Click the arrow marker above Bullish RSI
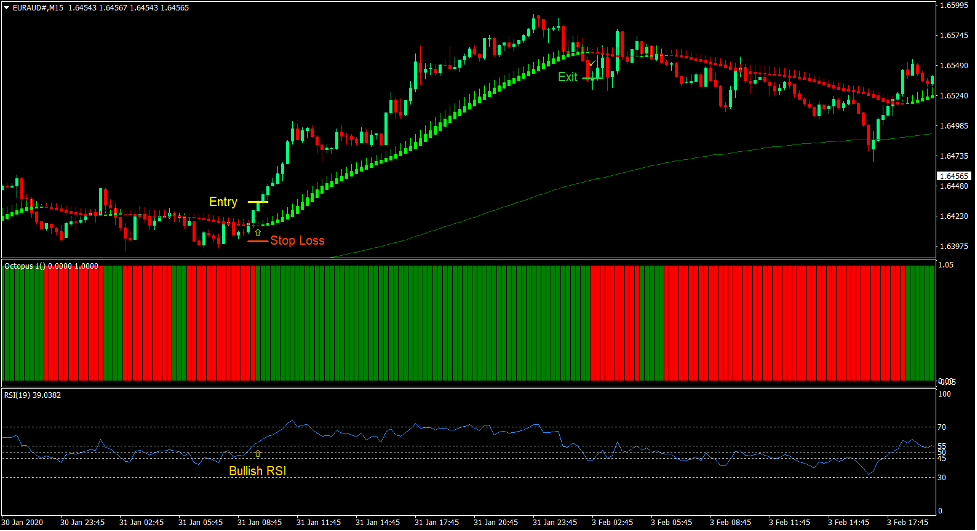The image size is (977, 531). point(258,454)
